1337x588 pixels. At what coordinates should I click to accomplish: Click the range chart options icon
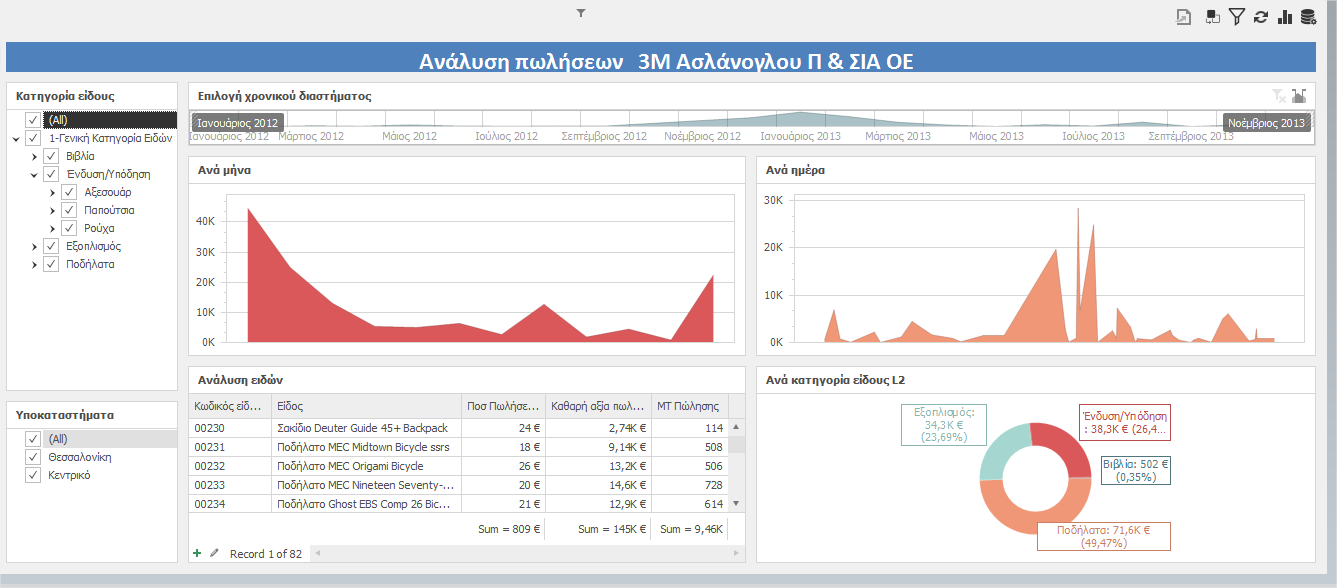1299,96
